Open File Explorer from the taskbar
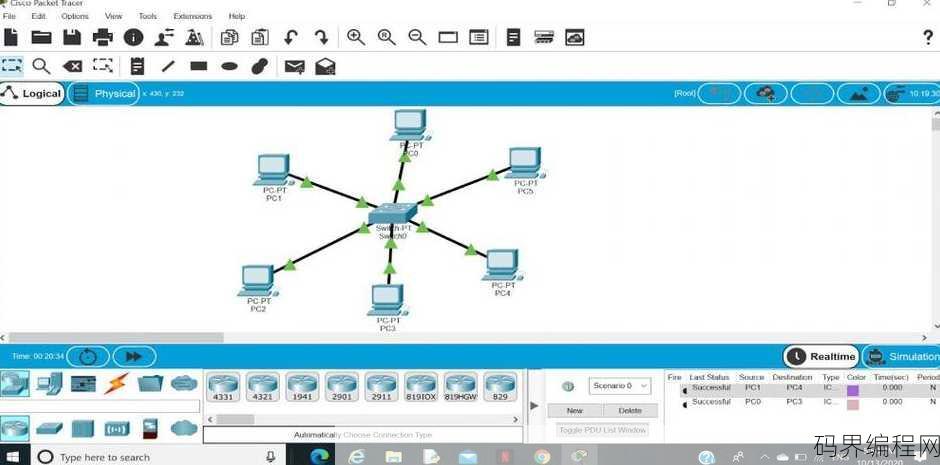The height and width of the screenshot is (465, 940). (x=394, y=457)
